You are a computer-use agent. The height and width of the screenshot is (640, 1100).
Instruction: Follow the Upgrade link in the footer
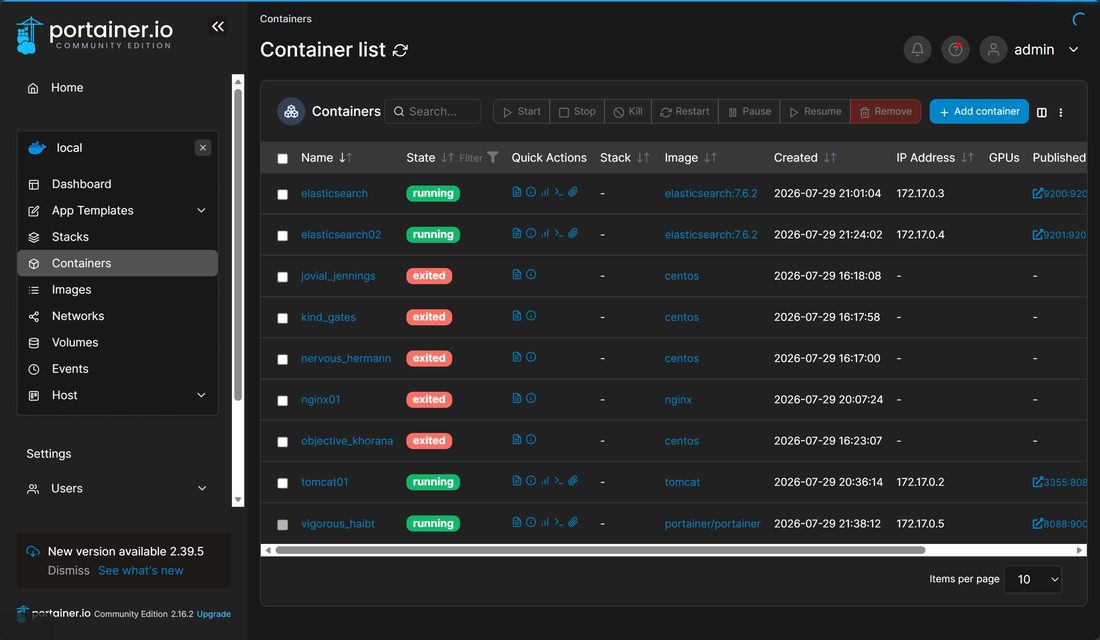point(213,614)
